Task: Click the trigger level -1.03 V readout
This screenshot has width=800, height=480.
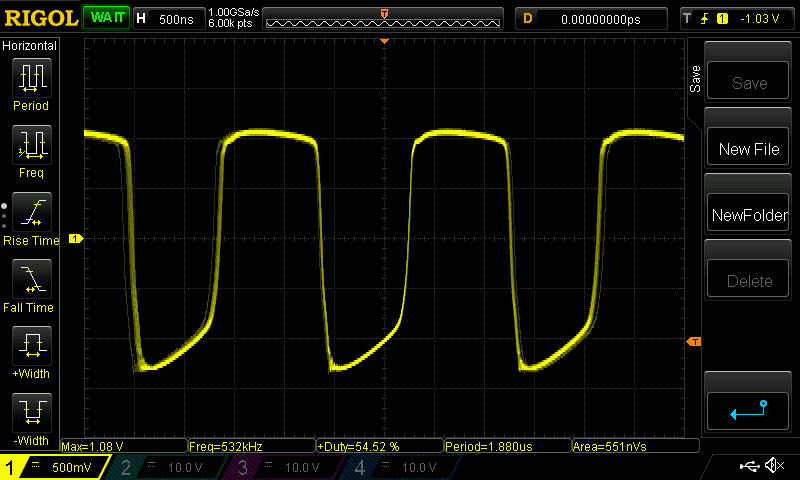Action: pos(759,19)
